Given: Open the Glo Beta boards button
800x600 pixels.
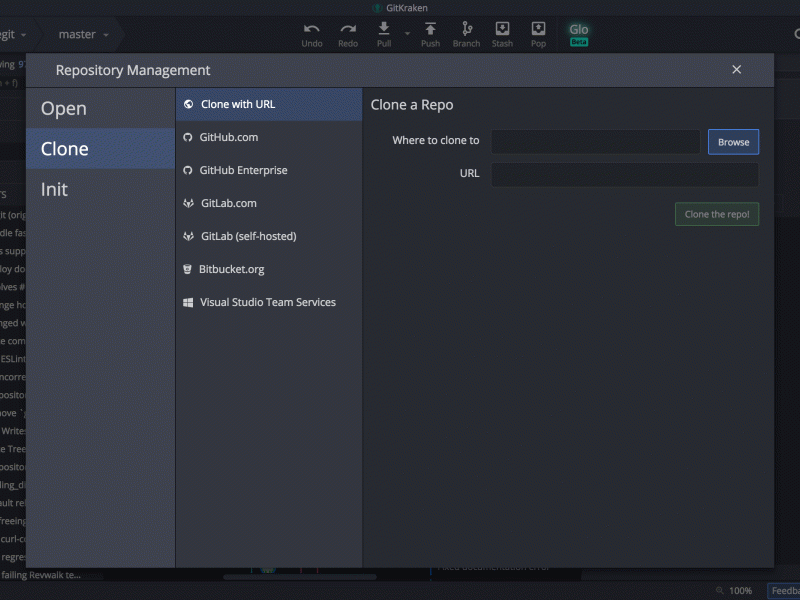Looking at the screenshot, I should point(579,34).
